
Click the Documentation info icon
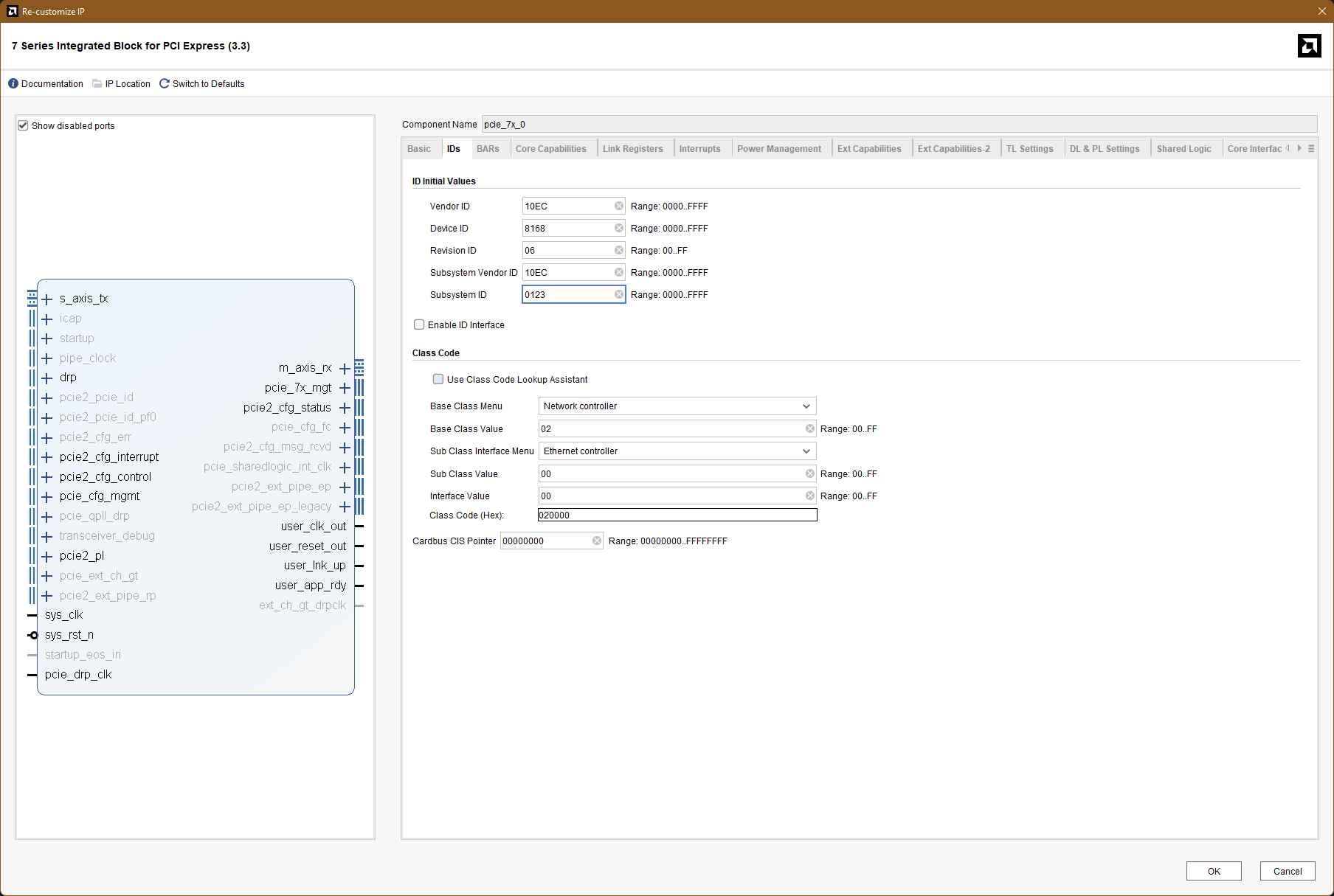pyautogui.click(x=13, y=84)
